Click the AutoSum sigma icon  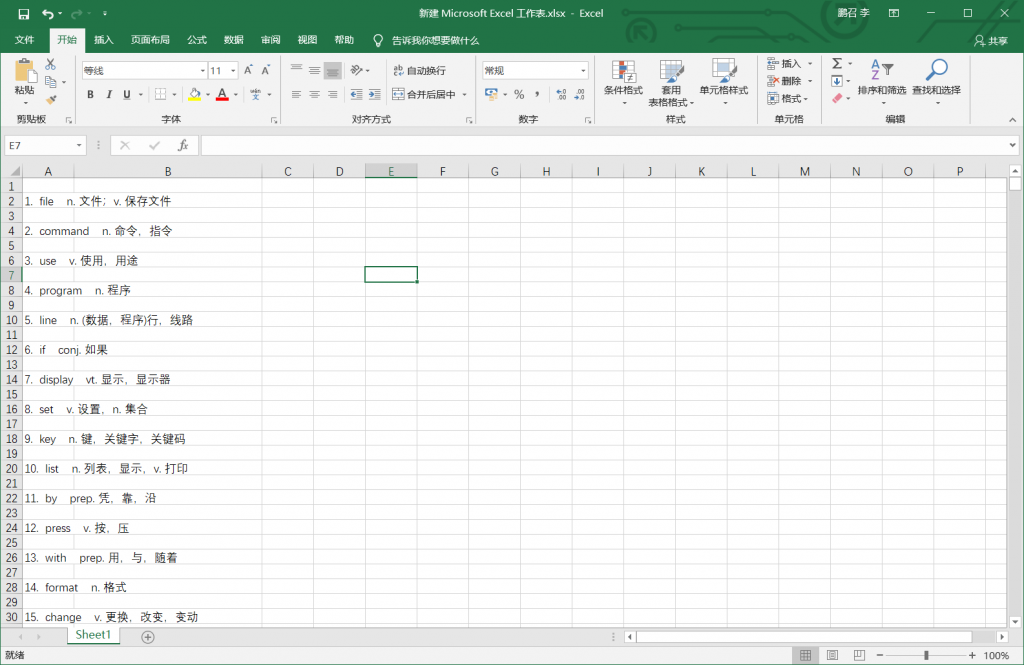(837, 64)
